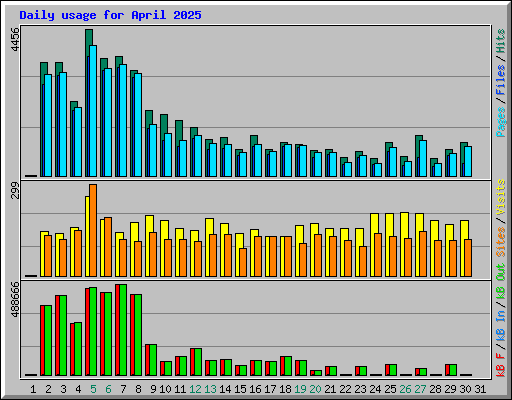Viewport: 512px width, 400px height.
Task: Click day 27 label on the x-axis
Action: point(420,389)
